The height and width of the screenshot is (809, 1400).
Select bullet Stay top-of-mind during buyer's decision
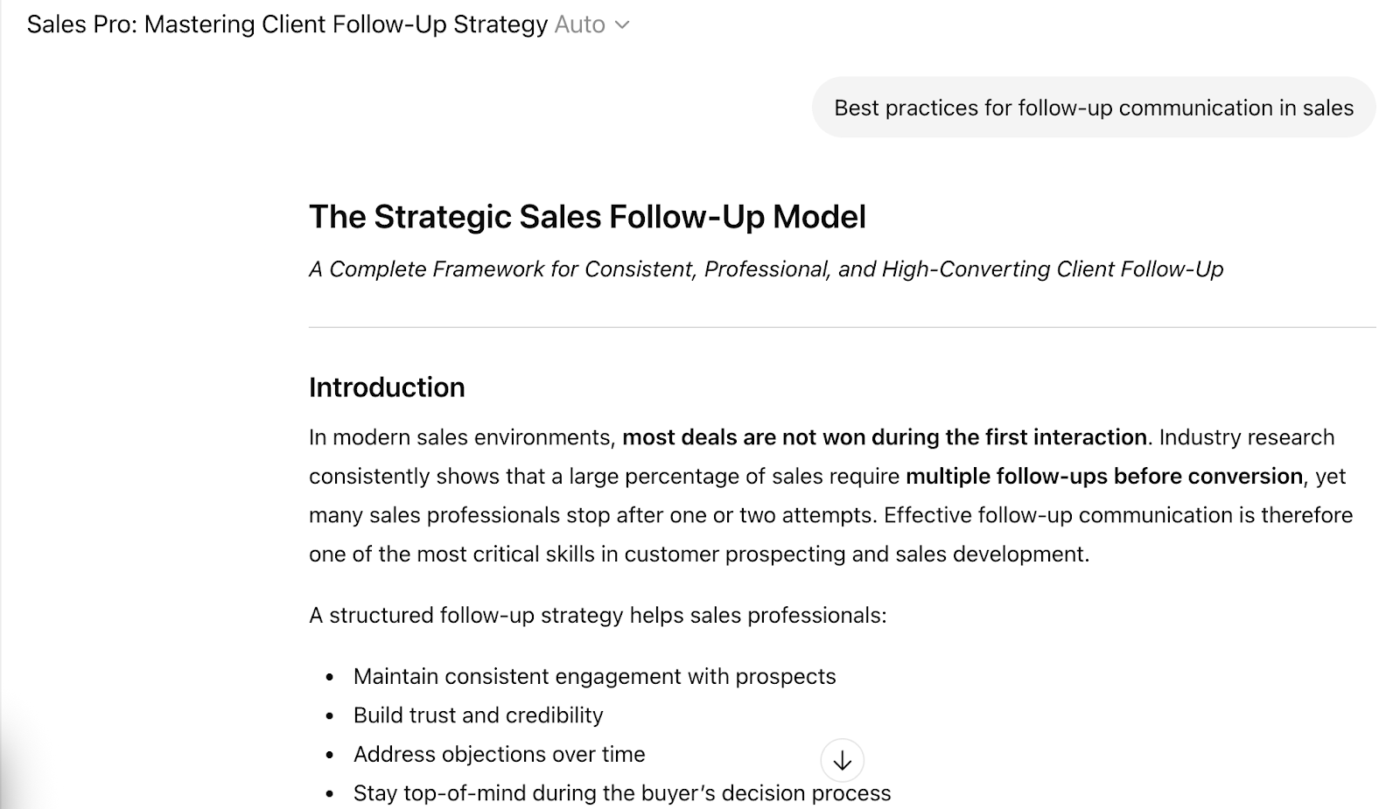(x=621, y=792)
